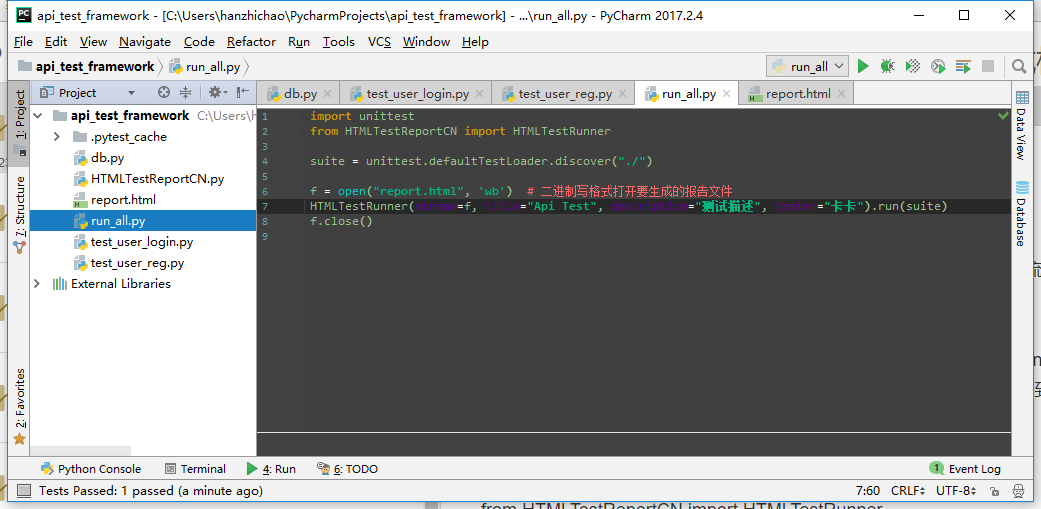Open the File menu
Viewport: 1041px width, 509px height.
(23, 41)
